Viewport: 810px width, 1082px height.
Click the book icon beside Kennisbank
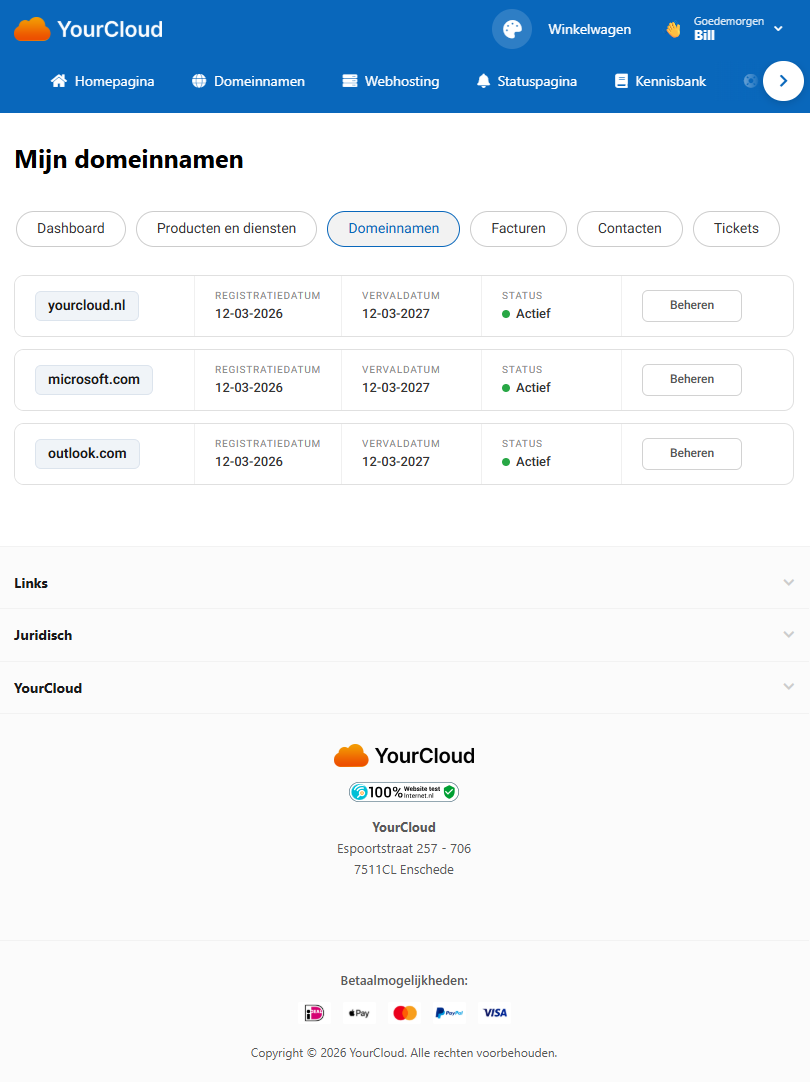click(621, 81)
